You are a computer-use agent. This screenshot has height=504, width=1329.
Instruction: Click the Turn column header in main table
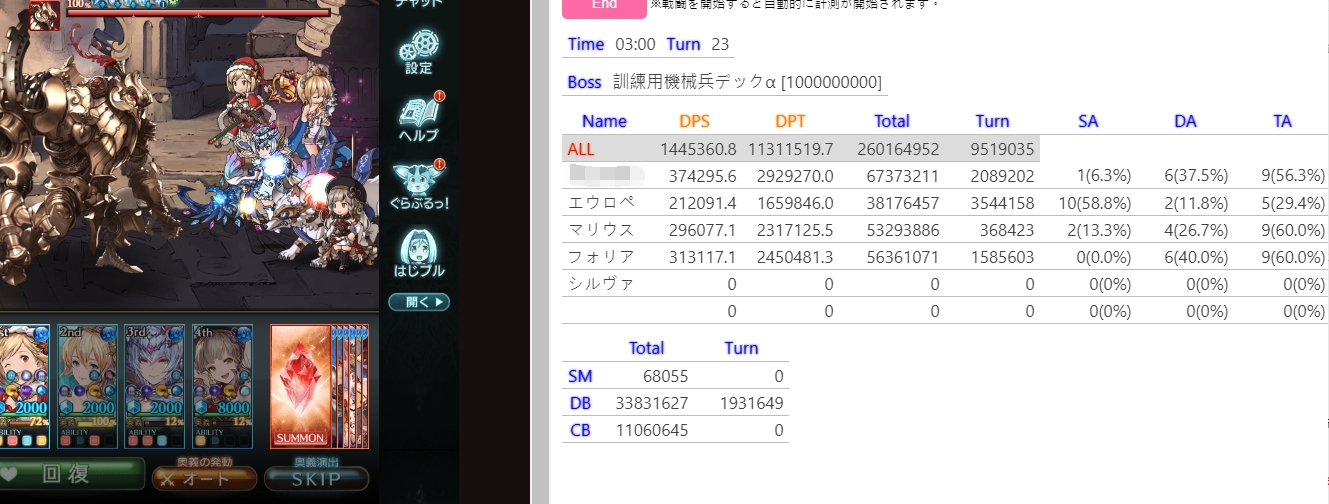point(992,121)
